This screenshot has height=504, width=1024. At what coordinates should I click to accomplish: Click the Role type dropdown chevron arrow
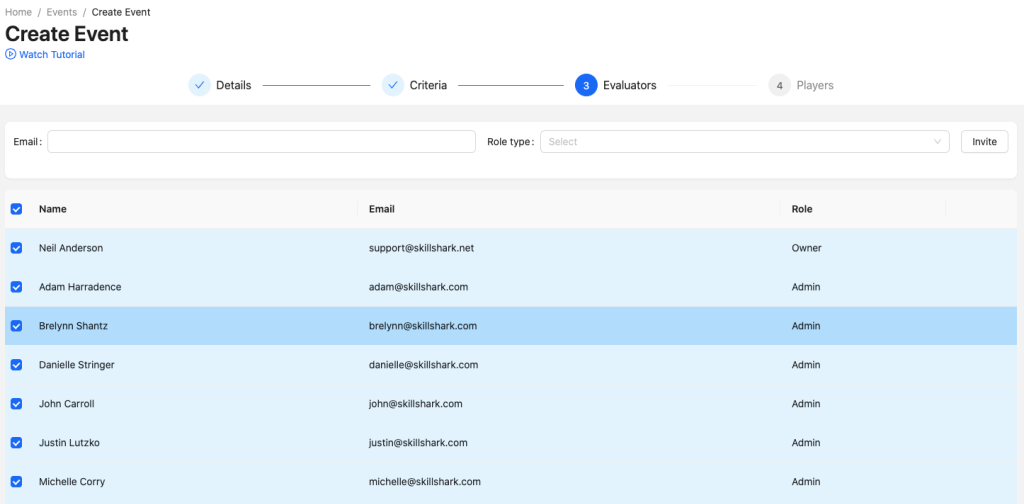(937, 142)
